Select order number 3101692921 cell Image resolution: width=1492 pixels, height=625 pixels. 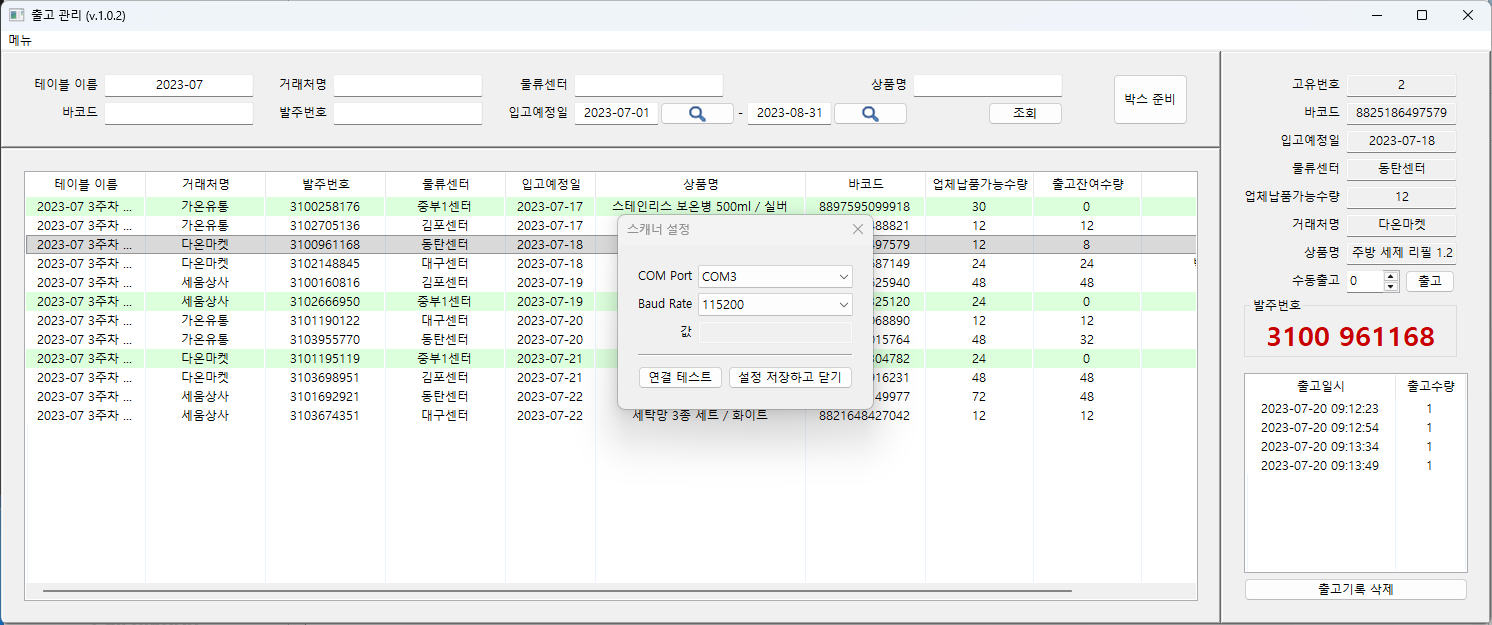click(326, 397)
